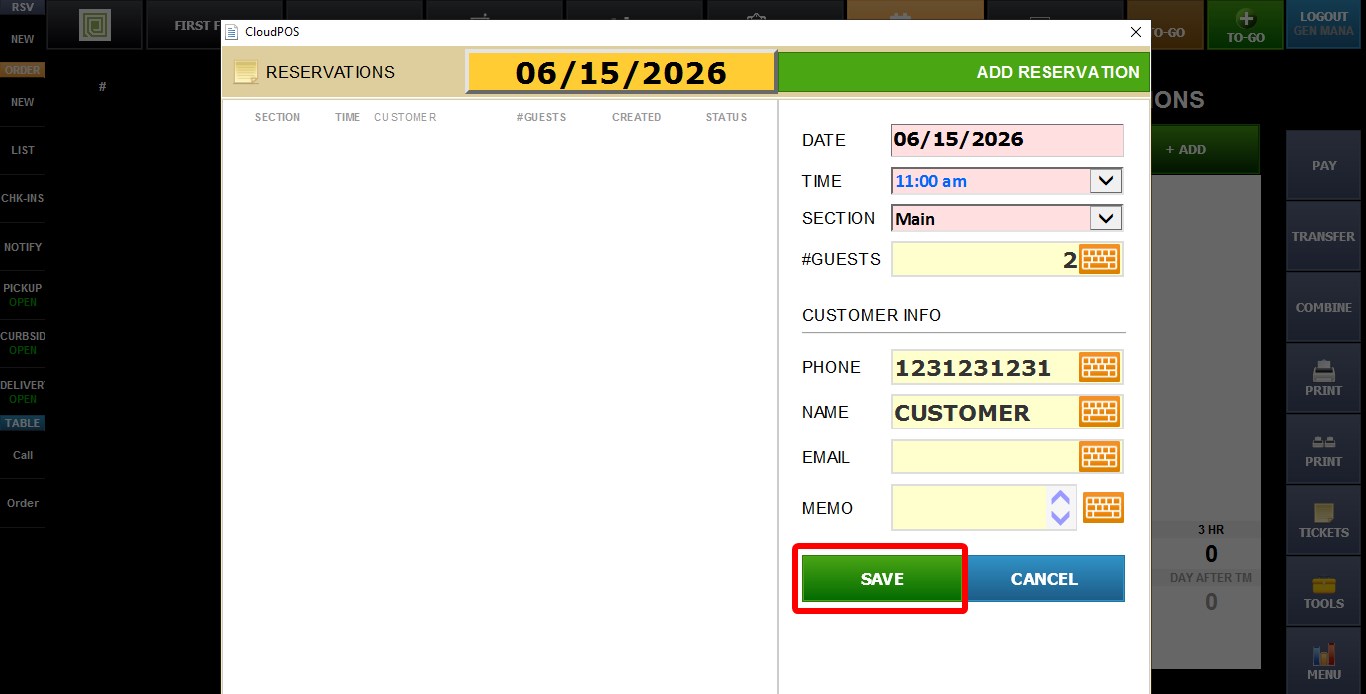The width and height of the screenshot is (1366, 694).
Task: Click the STATUS column header
Action: tap(726, 117)
